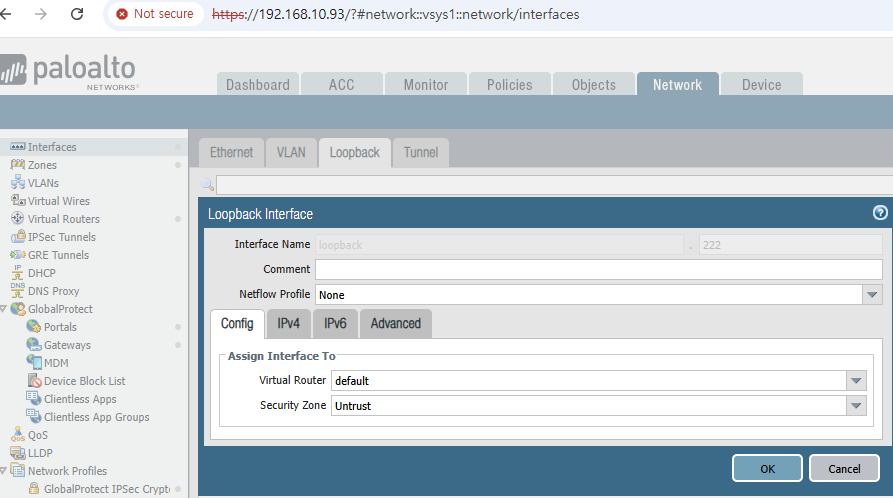This screenshot has height=498, width=893.
Task: Open Loopback Interface help icon
Action: pos(880,213)
